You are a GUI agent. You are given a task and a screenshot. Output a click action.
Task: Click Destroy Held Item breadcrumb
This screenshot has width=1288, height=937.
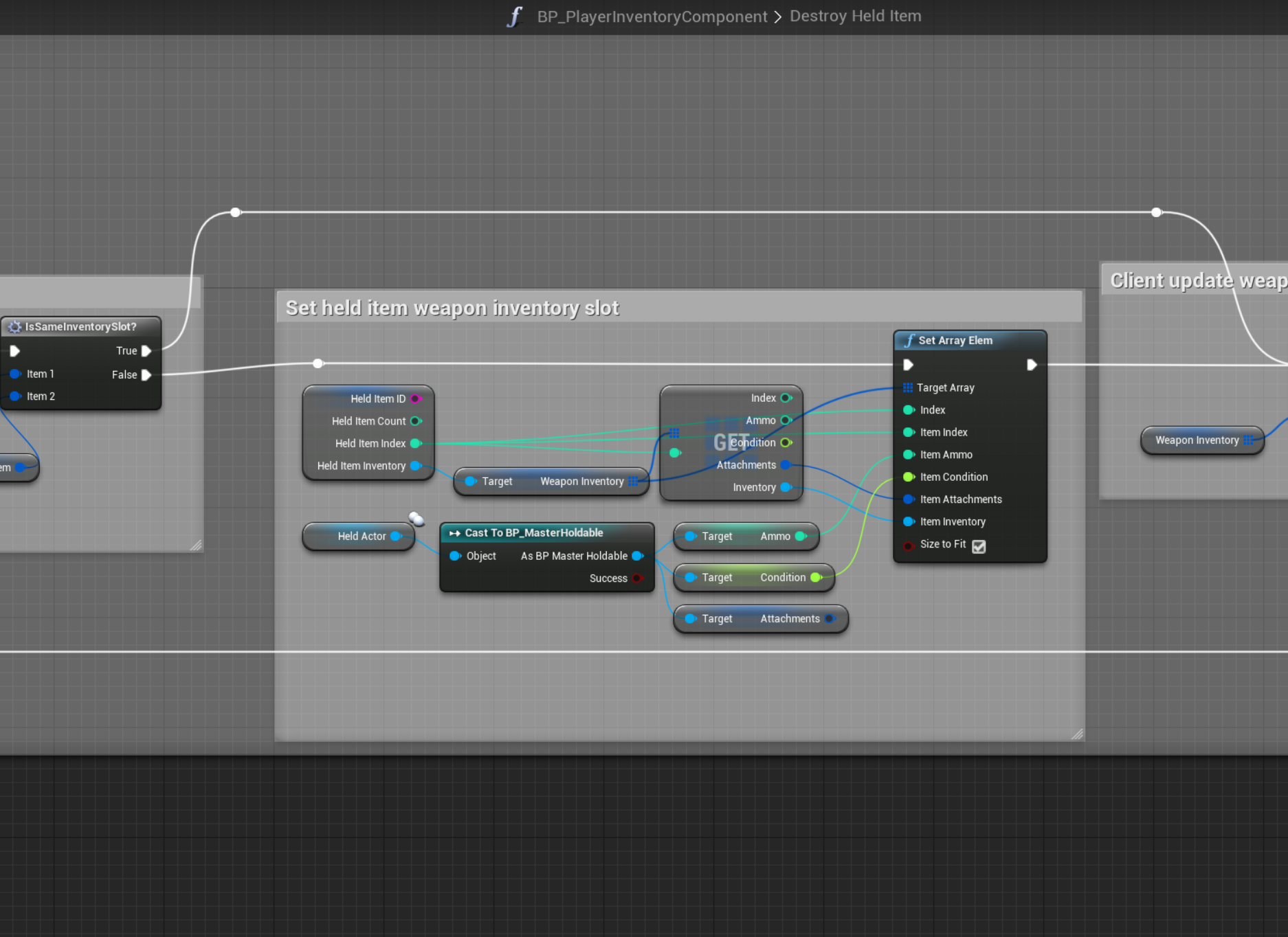(855, 16)
